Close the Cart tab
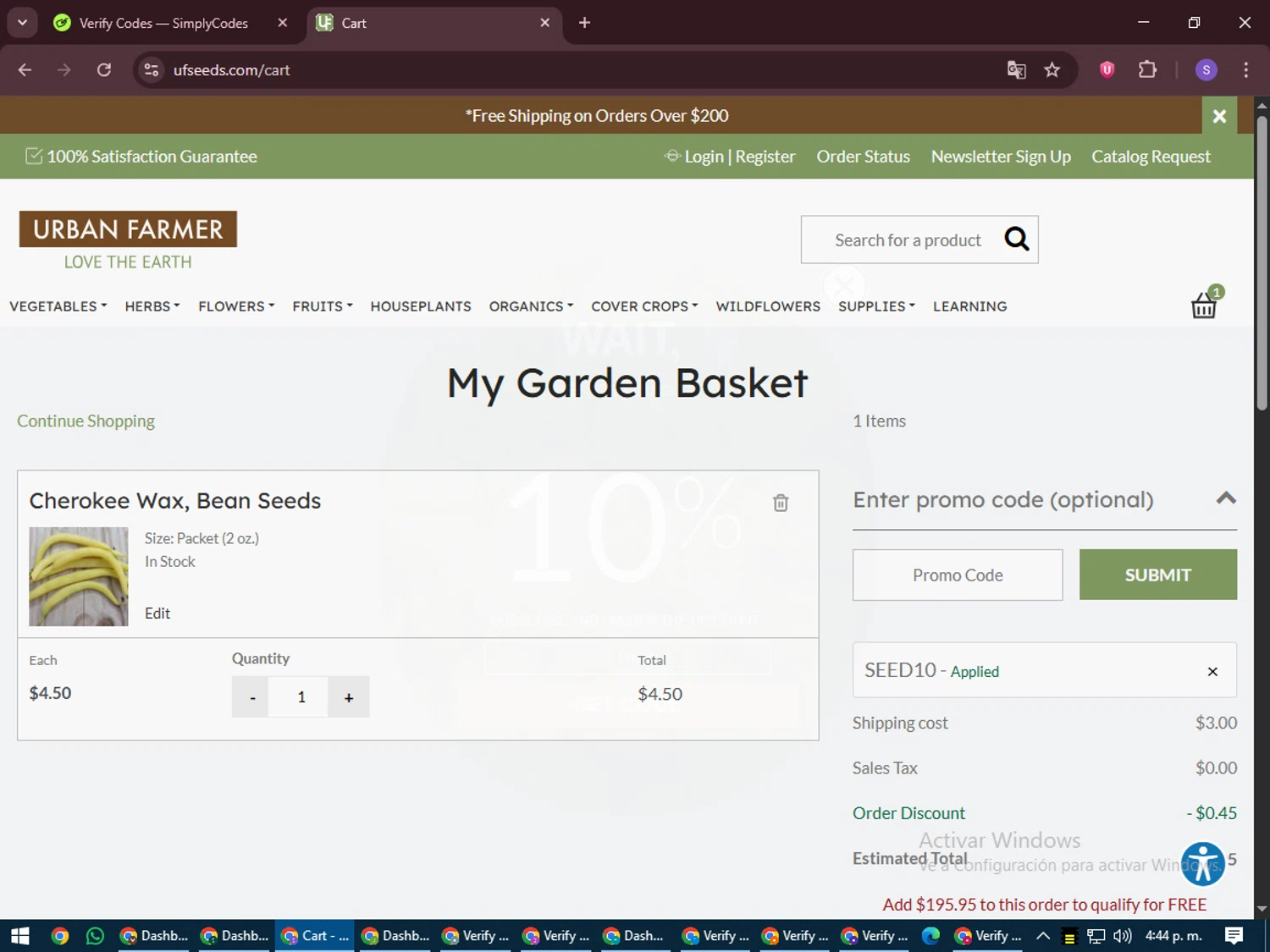This screenshot has width=1270, height=952. (545, 23)
